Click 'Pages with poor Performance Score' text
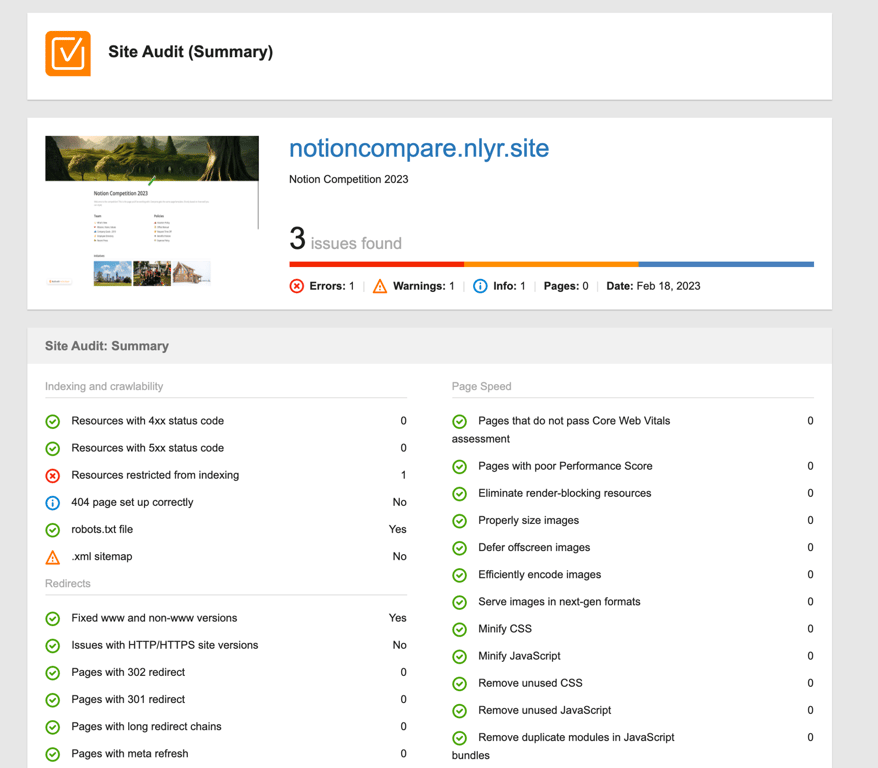 click(x=565, y=466)
